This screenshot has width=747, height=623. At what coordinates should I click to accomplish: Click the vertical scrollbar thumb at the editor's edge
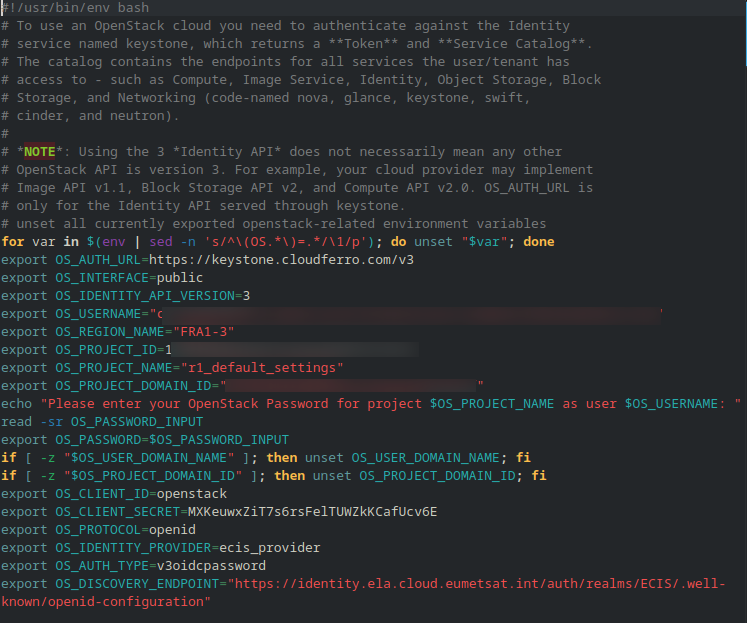(x=746, y=33)
